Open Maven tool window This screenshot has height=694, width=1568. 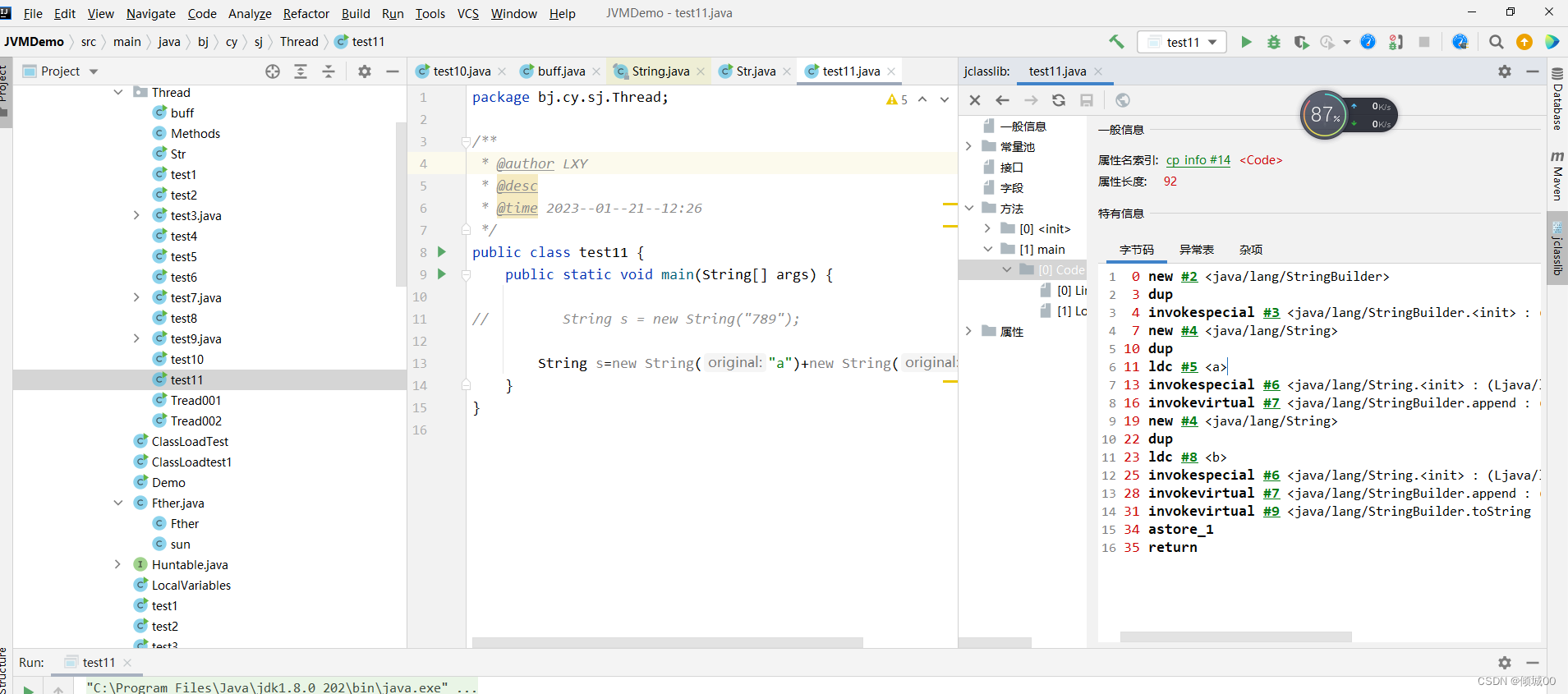(1557, 175)
